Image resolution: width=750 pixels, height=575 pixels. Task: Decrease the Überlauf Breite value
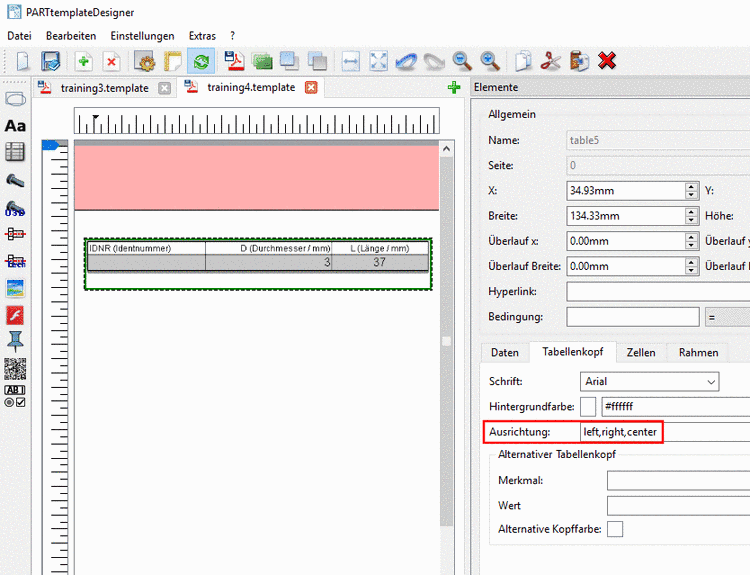[691, 271]
